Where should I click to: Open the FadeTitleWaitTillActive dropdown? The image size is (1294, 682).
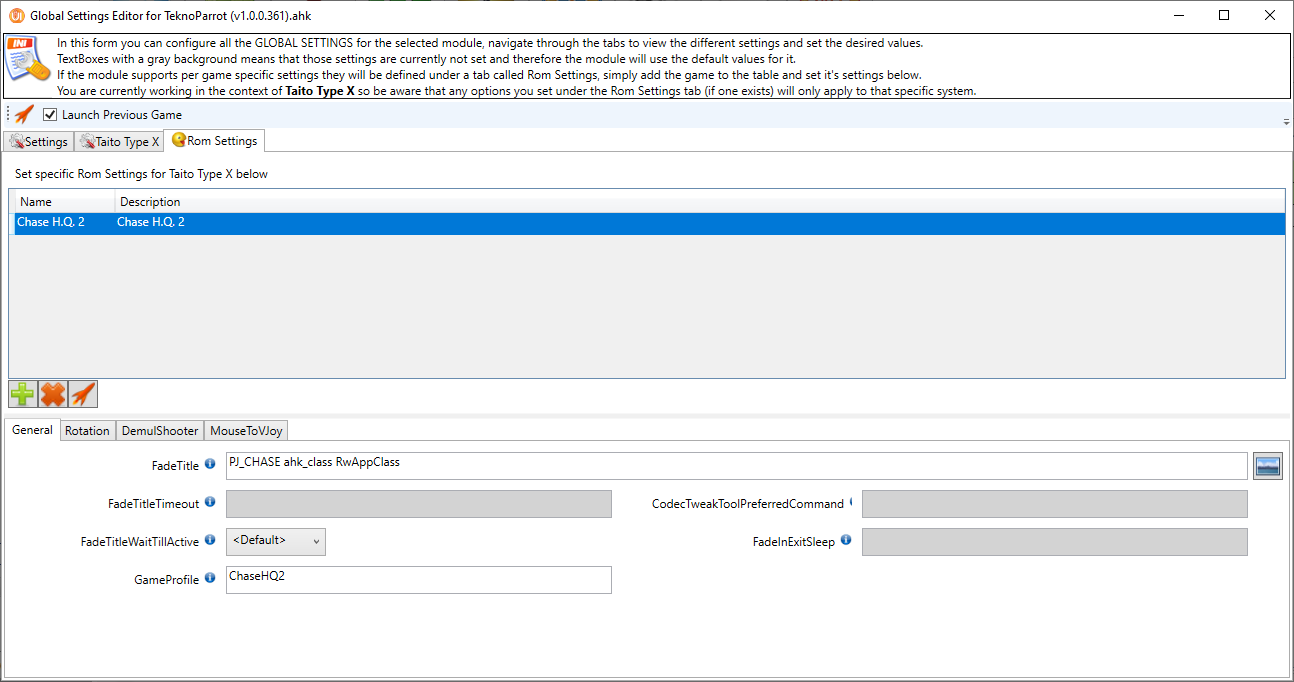(276, 541)
